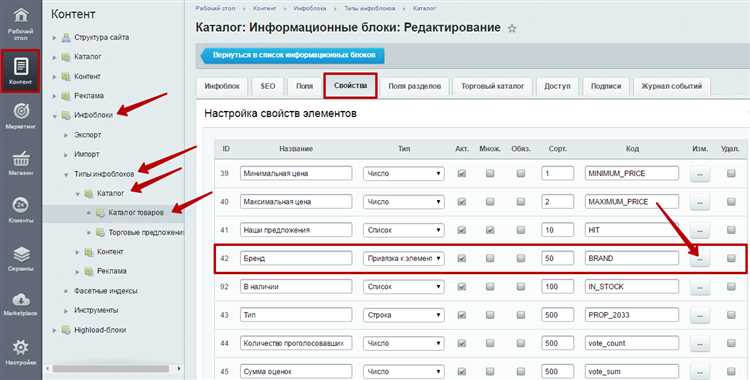Click the Инфоблоки folder icon
This screenshot has height=380, width=750.
coord(66,115)
